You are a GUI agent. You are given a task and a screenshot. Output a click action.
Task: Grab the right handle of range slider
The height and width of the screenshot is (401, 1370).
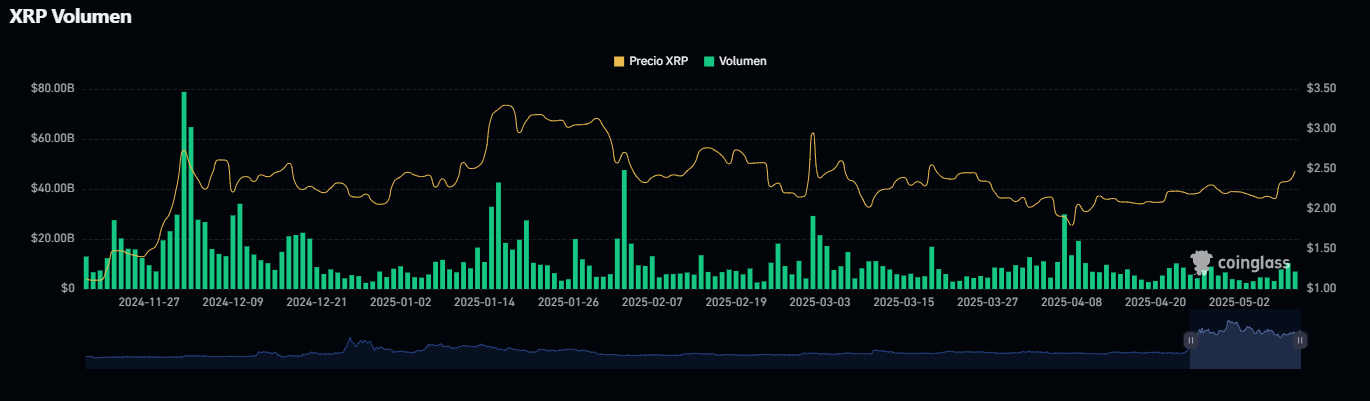[x=1300, y=340]
